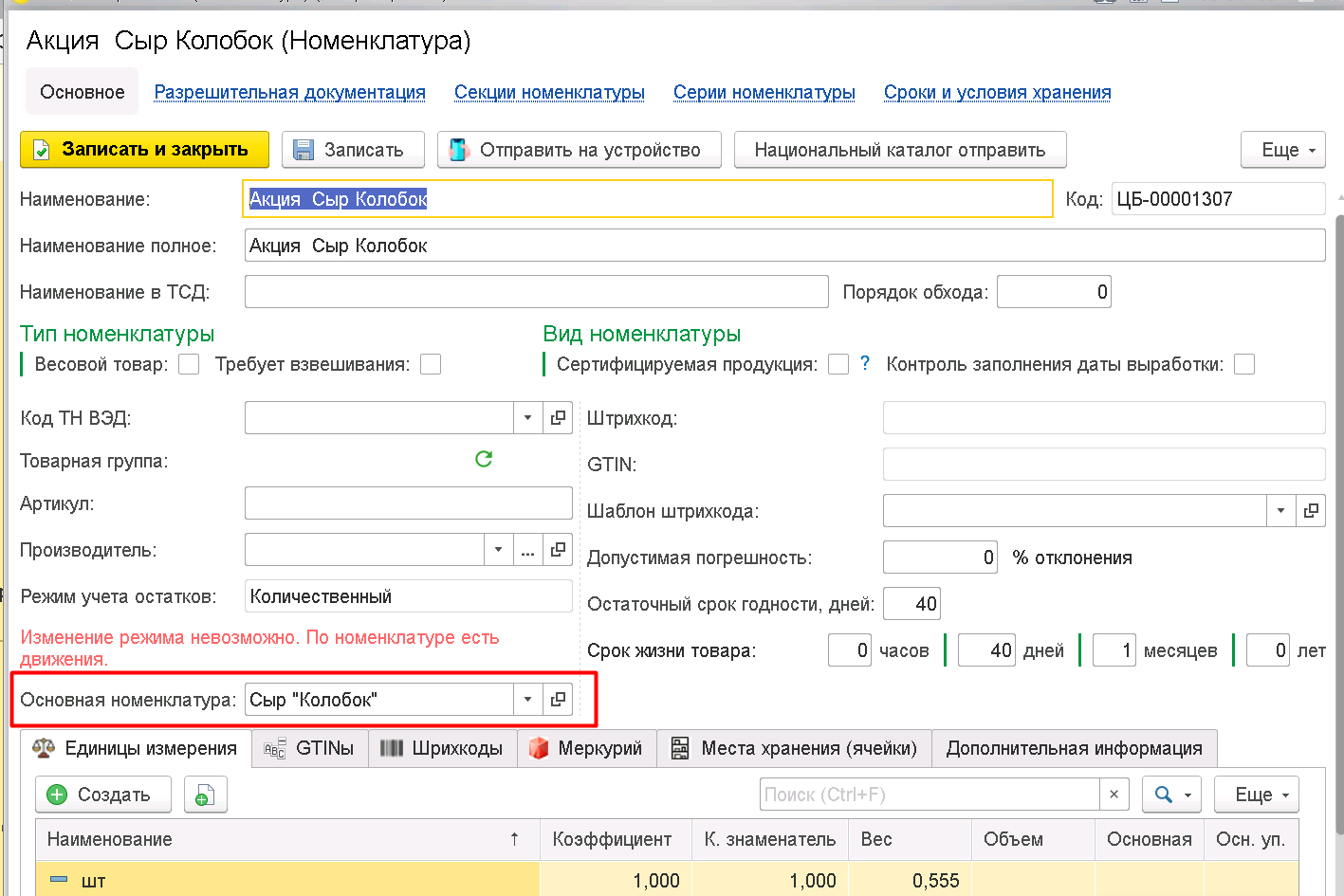Click the Наименование в ТСД input field
This screenshot has height=896, width=1344.
click(x=536, y=292)
